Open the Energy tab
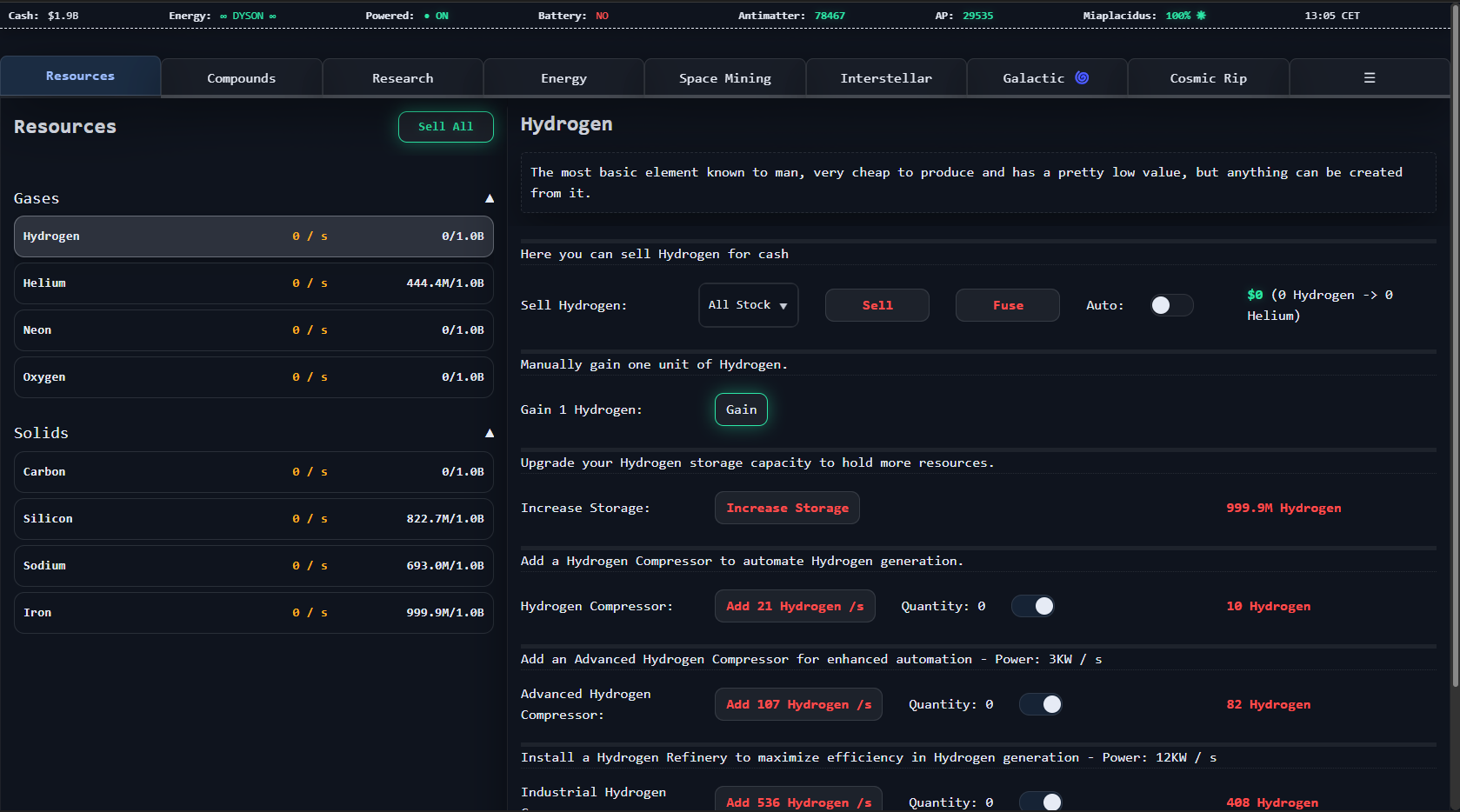Screen dimensions: 1460x812 563,77
